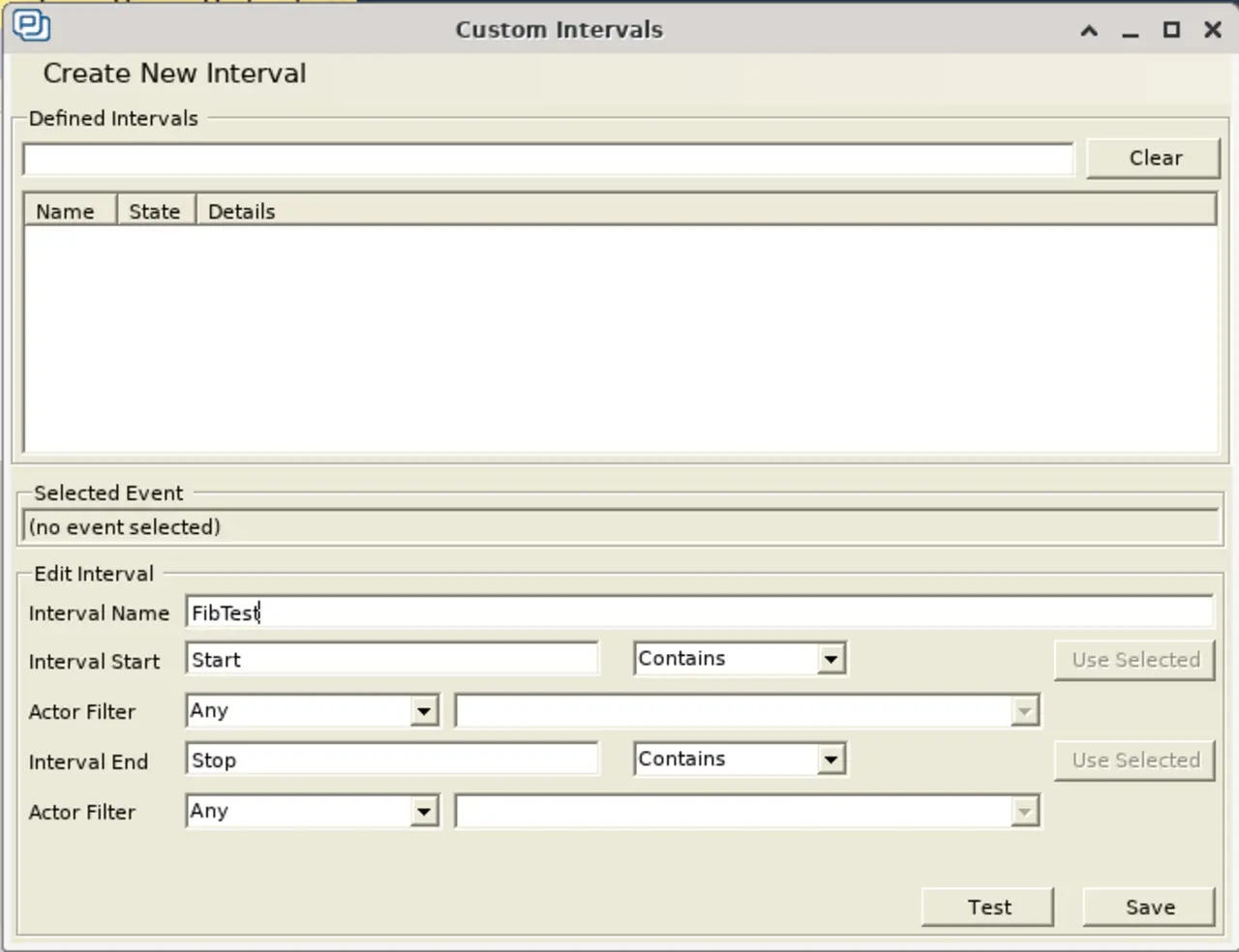Click the roll-up arrow in title bar
The height and width of the screenshot is (952, 1239).
pyautogui.click(x=1089, y=31)
